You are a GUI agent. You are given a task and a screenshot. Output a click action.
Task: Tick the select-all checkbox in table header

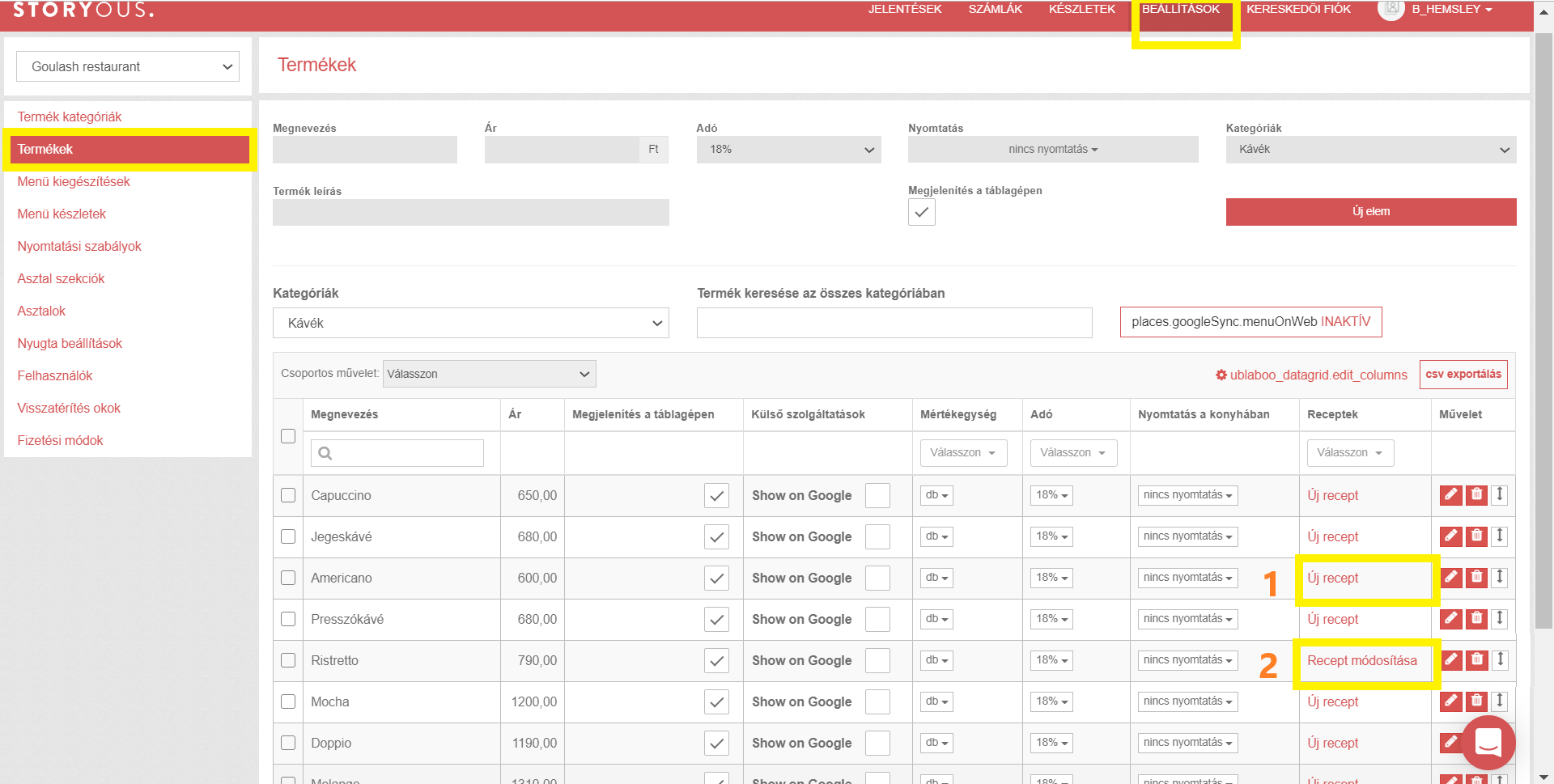pos(288,436)
